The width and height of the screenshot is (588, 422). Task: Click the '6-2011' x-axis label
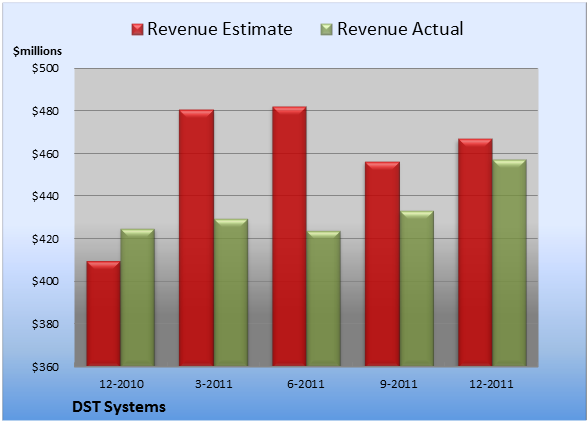[x=306, y=384]
